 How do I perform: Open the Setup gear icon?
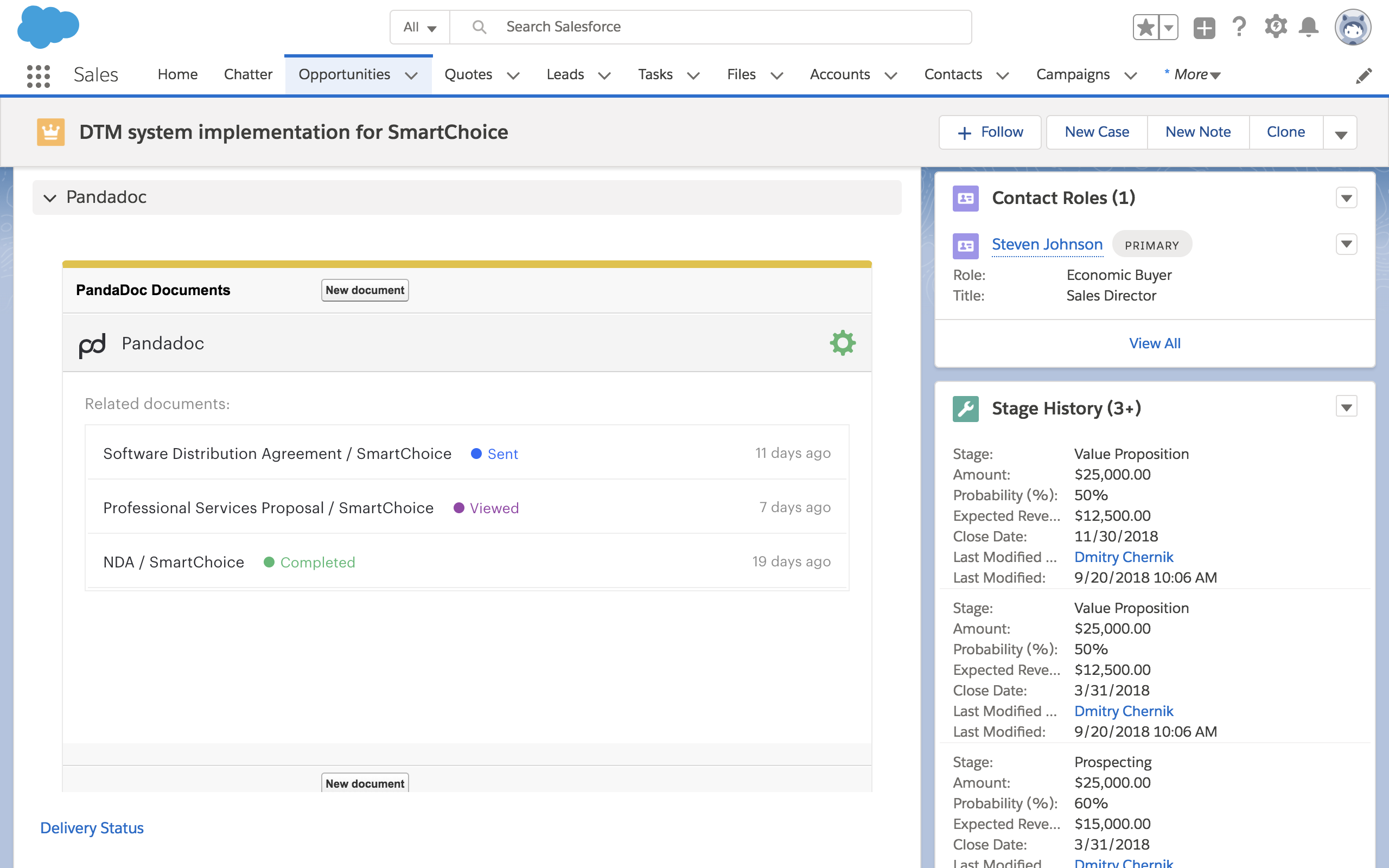click(1276, 27)
